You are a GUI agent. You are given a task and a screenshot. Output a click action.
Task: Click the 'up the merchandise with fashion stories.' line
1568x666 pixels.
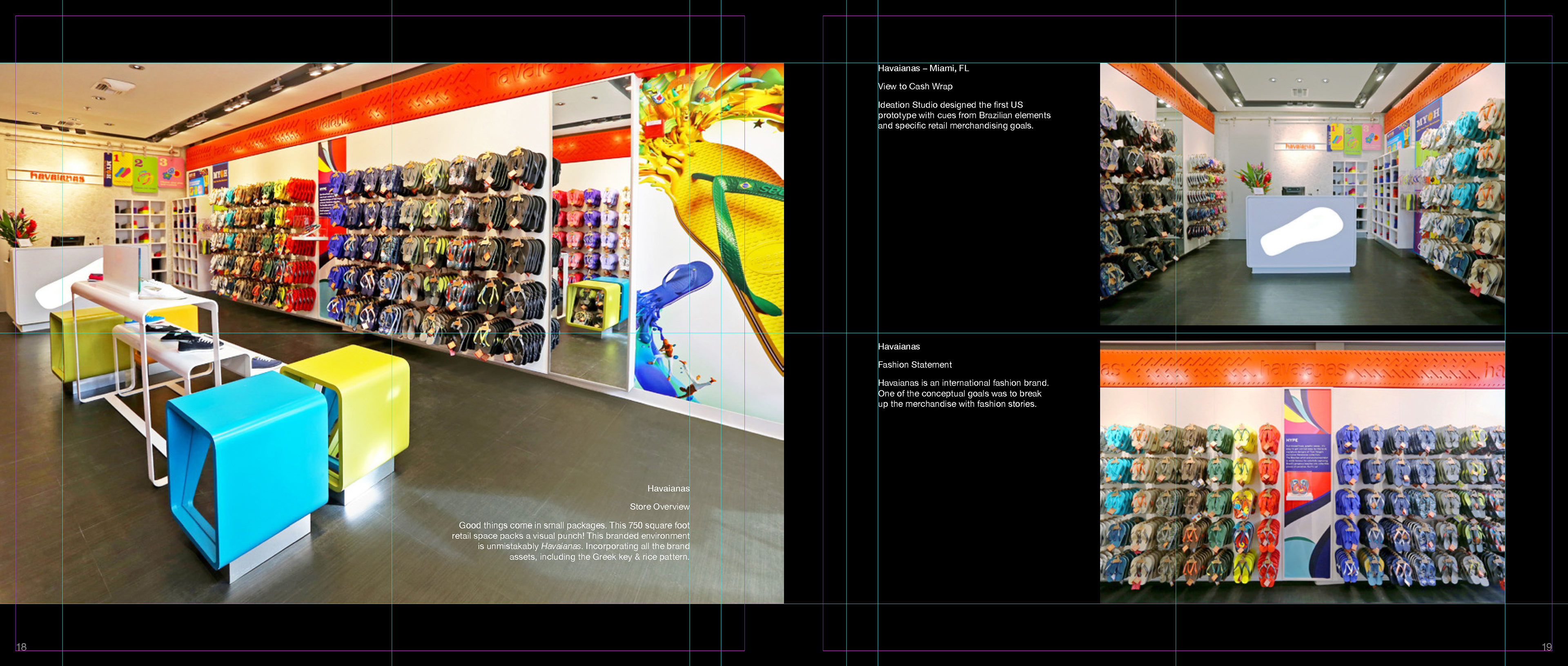[957, 404]
